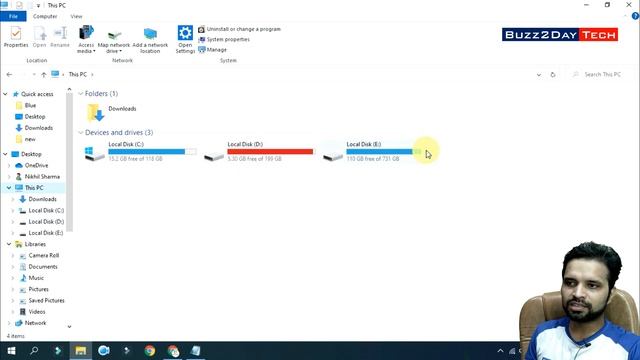This screenshot has width=640, height=360.
Task: Open the Videos library
Action: (x=37, y=312)
